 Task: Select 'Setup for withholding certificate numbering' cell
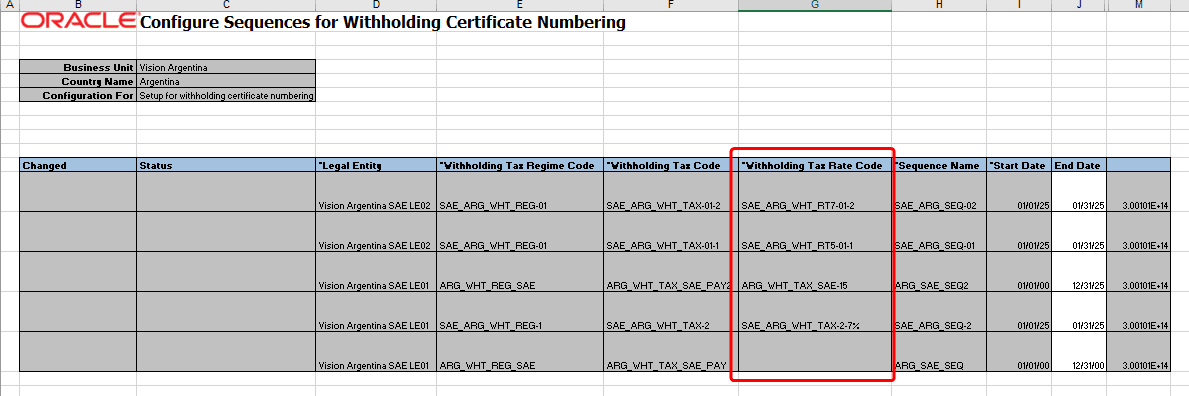click(226, 96)
